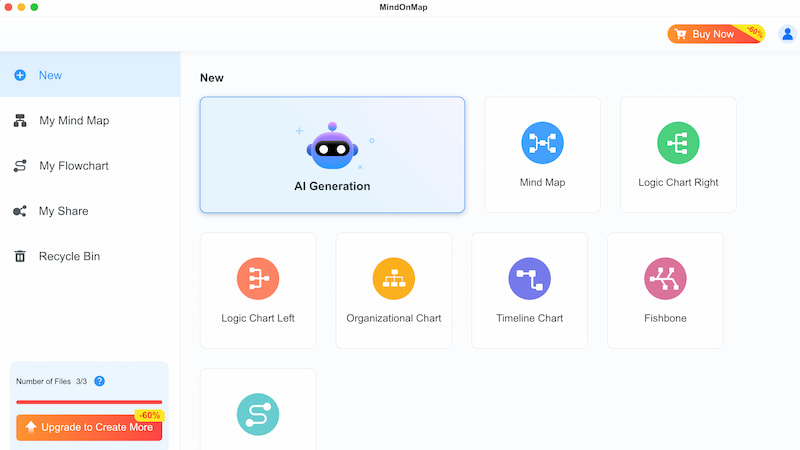The width and height of the screenshot is (800, 450).
Task: Click the Logic Chart Left label
Action: tap(258, 318)
